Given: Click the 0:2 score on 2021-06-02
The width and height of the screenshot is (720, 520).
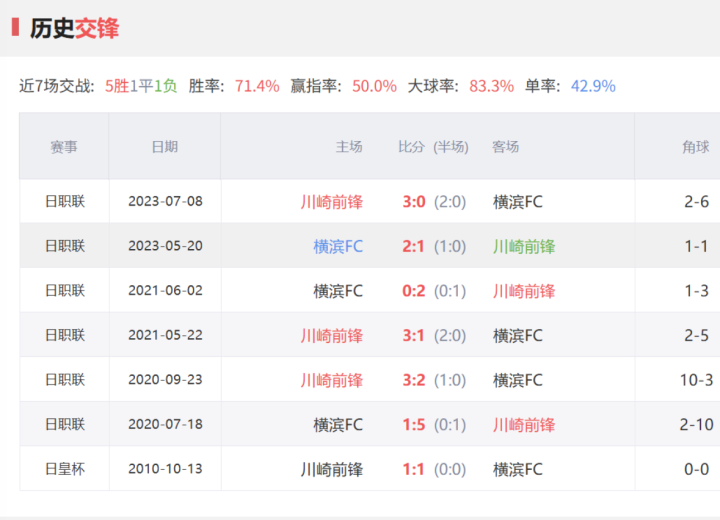Looking at the screenshot, I should coord(414,291).
